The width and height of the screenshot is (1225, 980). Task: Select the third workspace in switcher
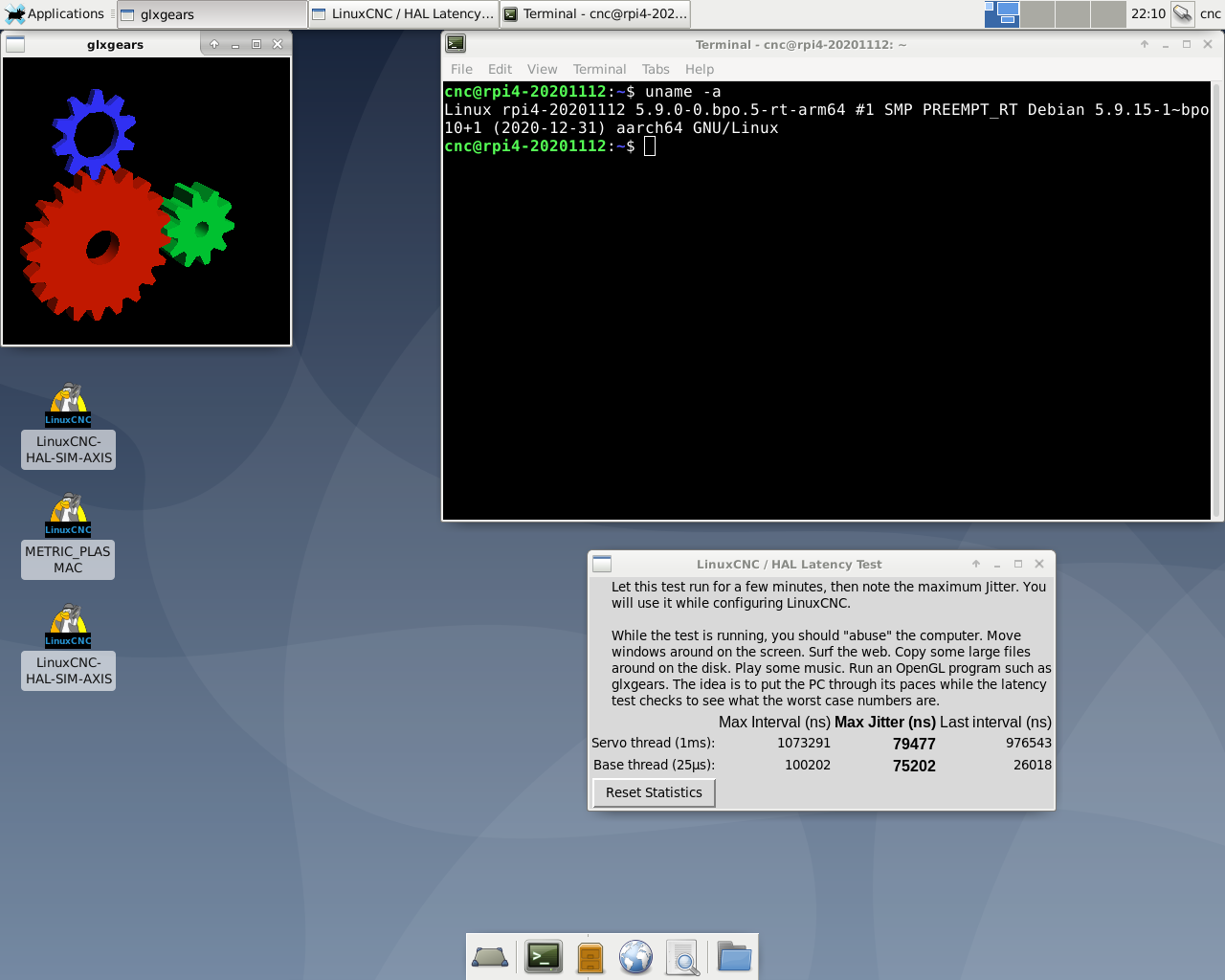1073,13
